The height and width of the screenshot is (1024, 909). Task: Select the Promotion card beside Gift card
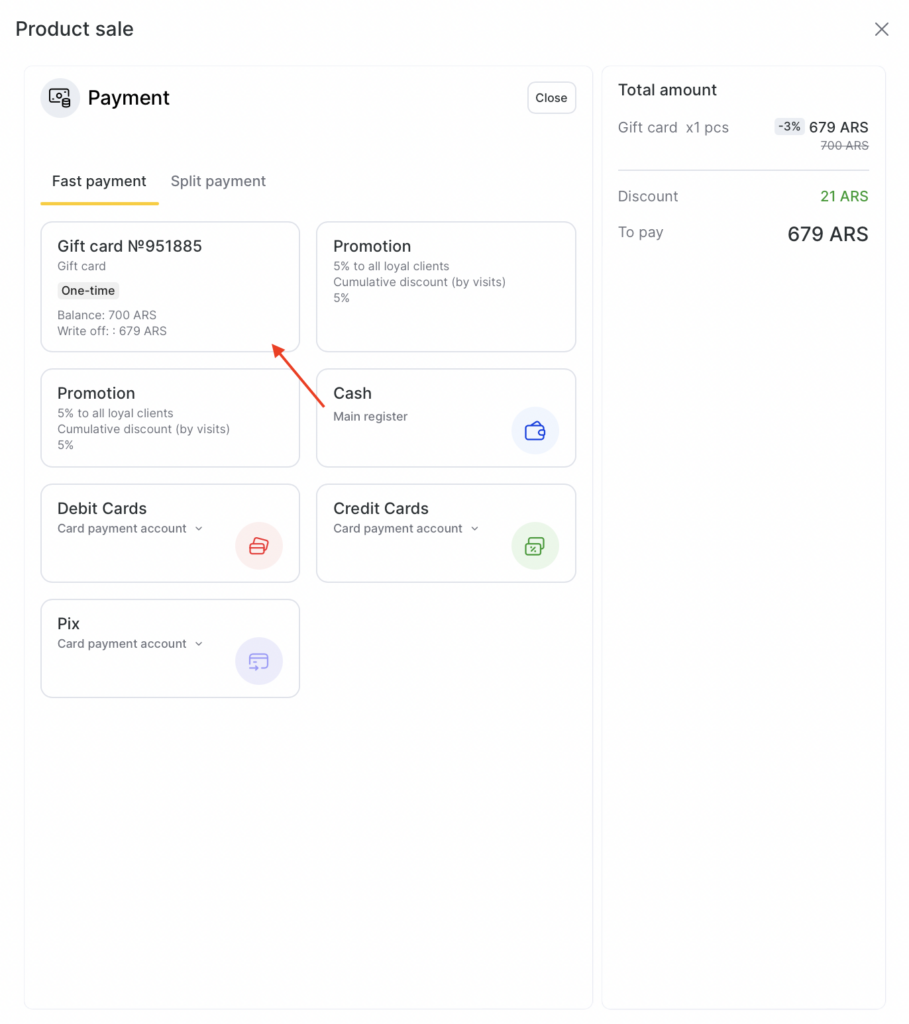click(446, 287)
